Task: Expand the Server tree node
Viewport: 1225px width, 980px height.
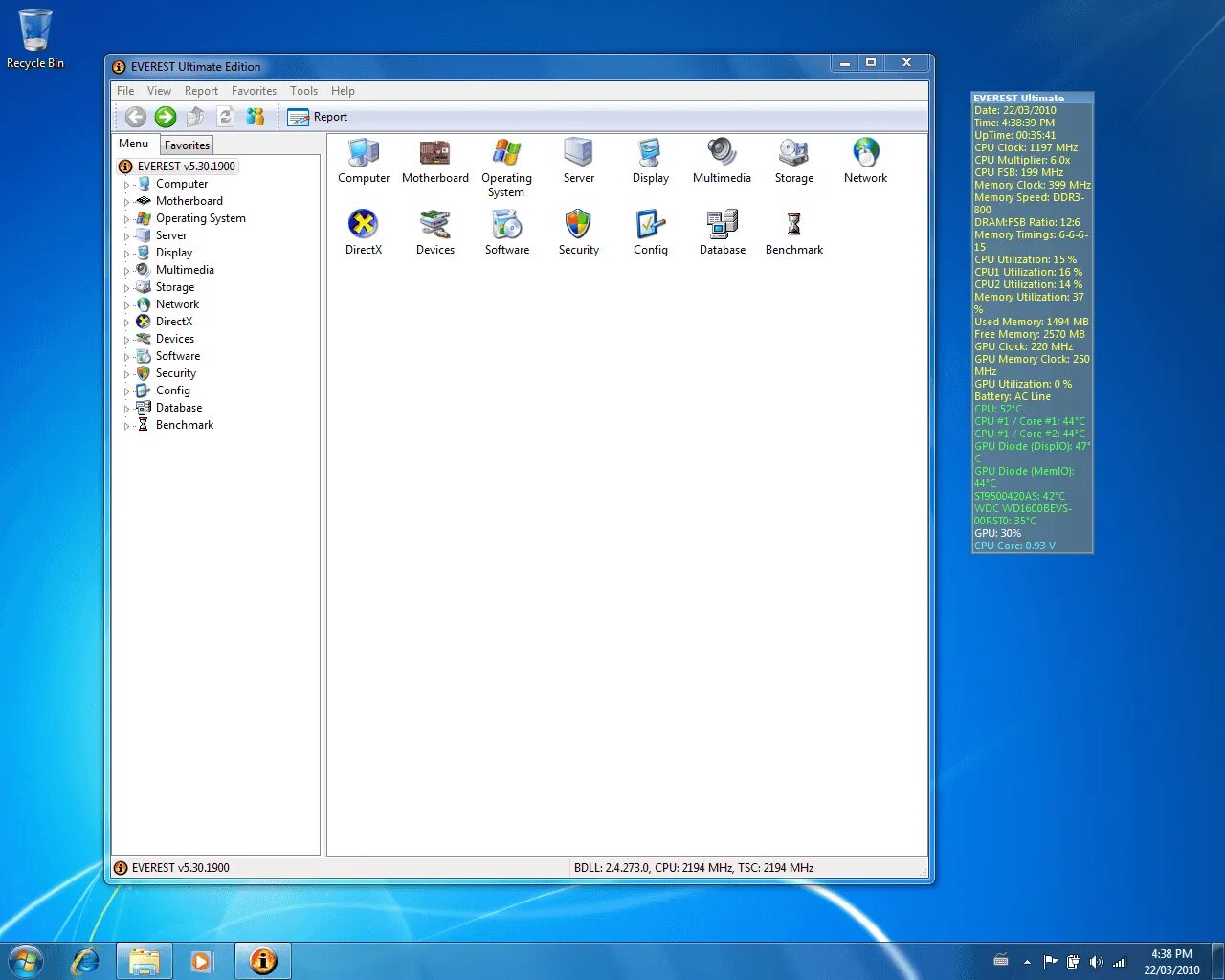Action: (126, 236)
